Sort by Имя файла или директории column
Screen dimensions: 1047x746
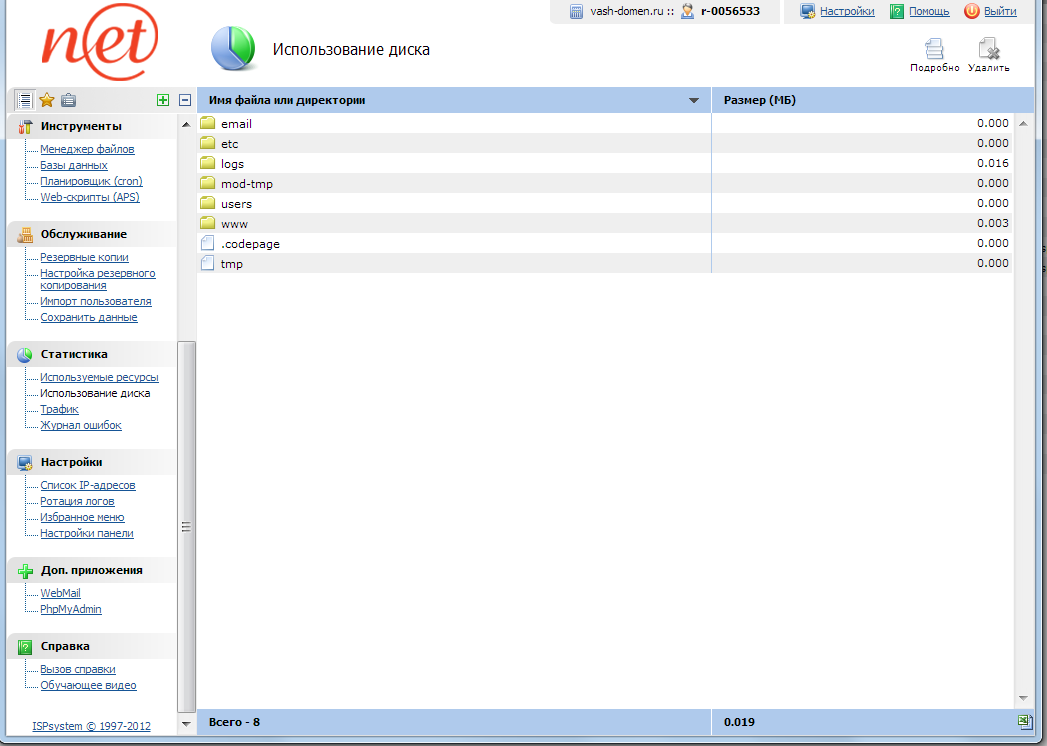[287, 100]
